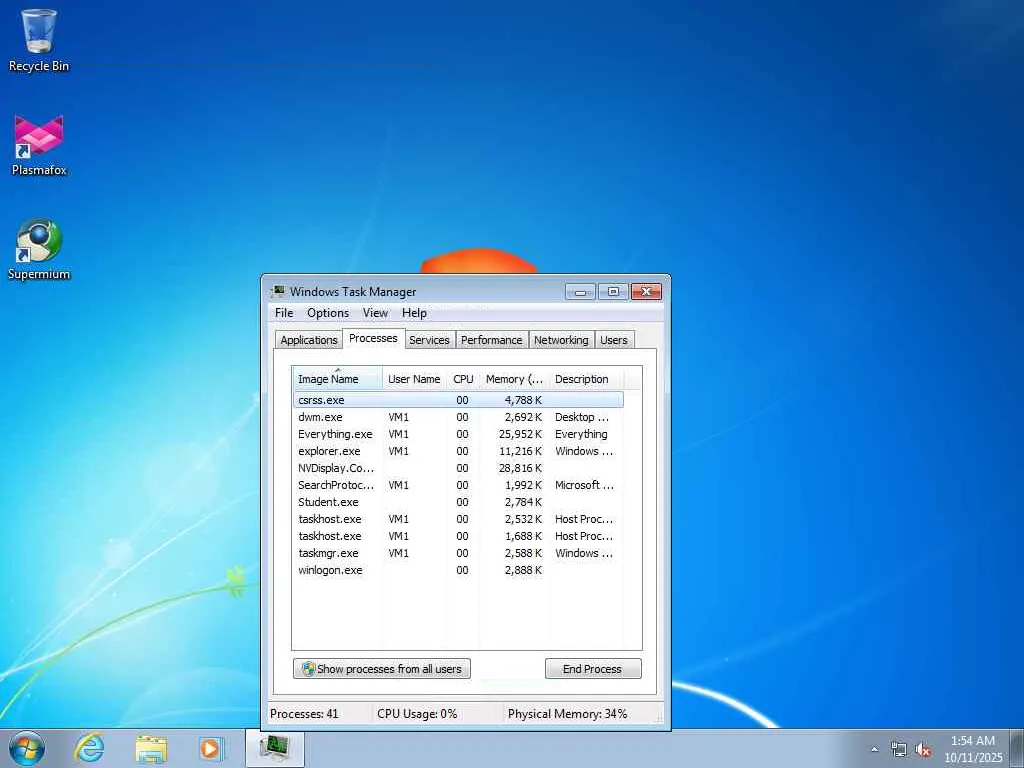Select the Processes tab

point(373,338)
